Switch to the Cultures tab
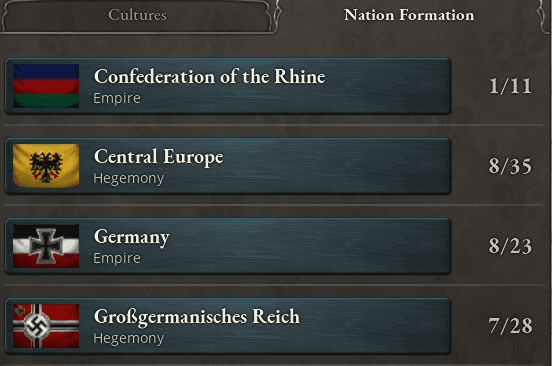 pos(137,15)
